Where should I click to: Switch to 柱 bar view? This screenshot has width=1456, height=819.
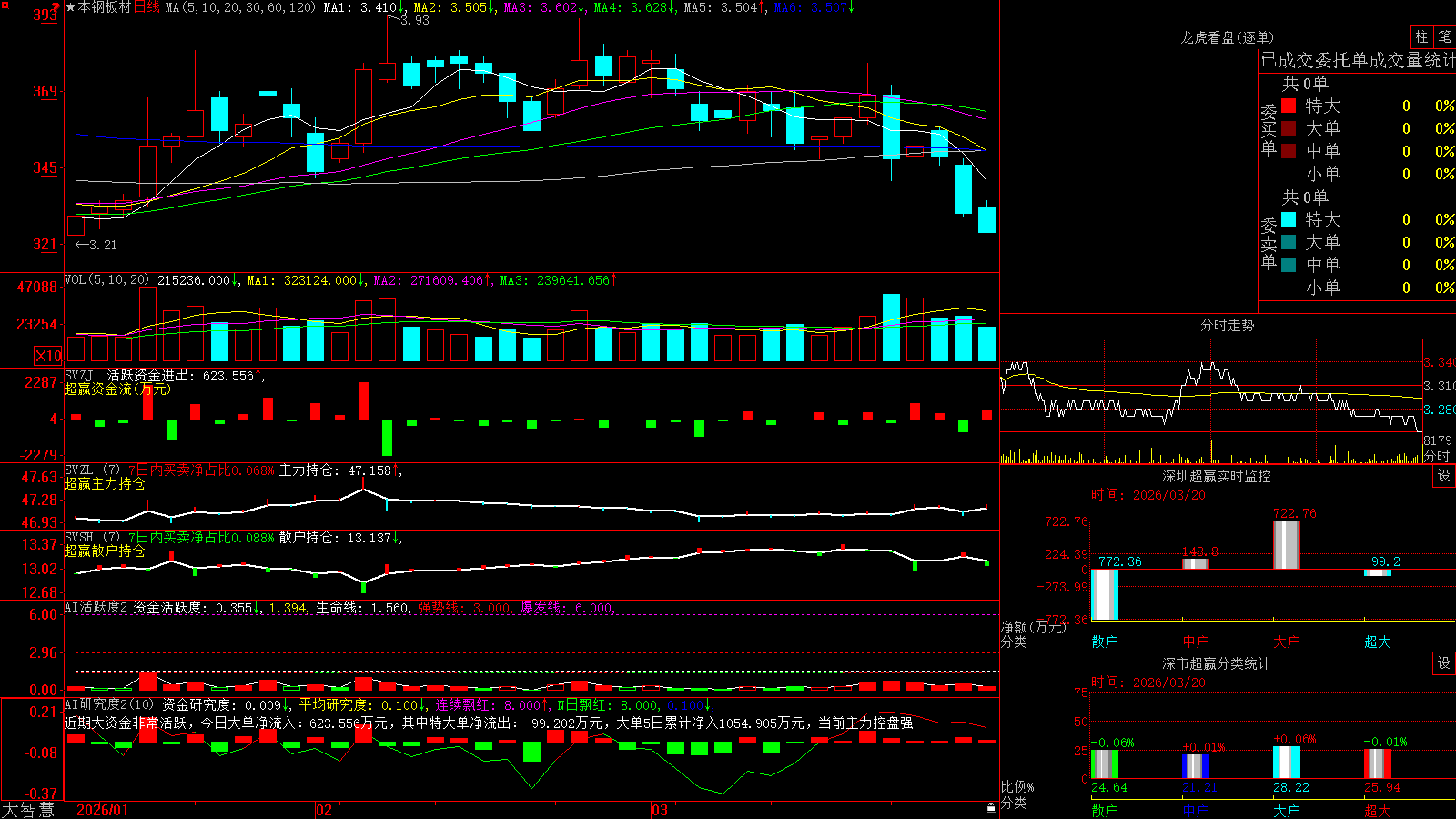point(1421,36)
